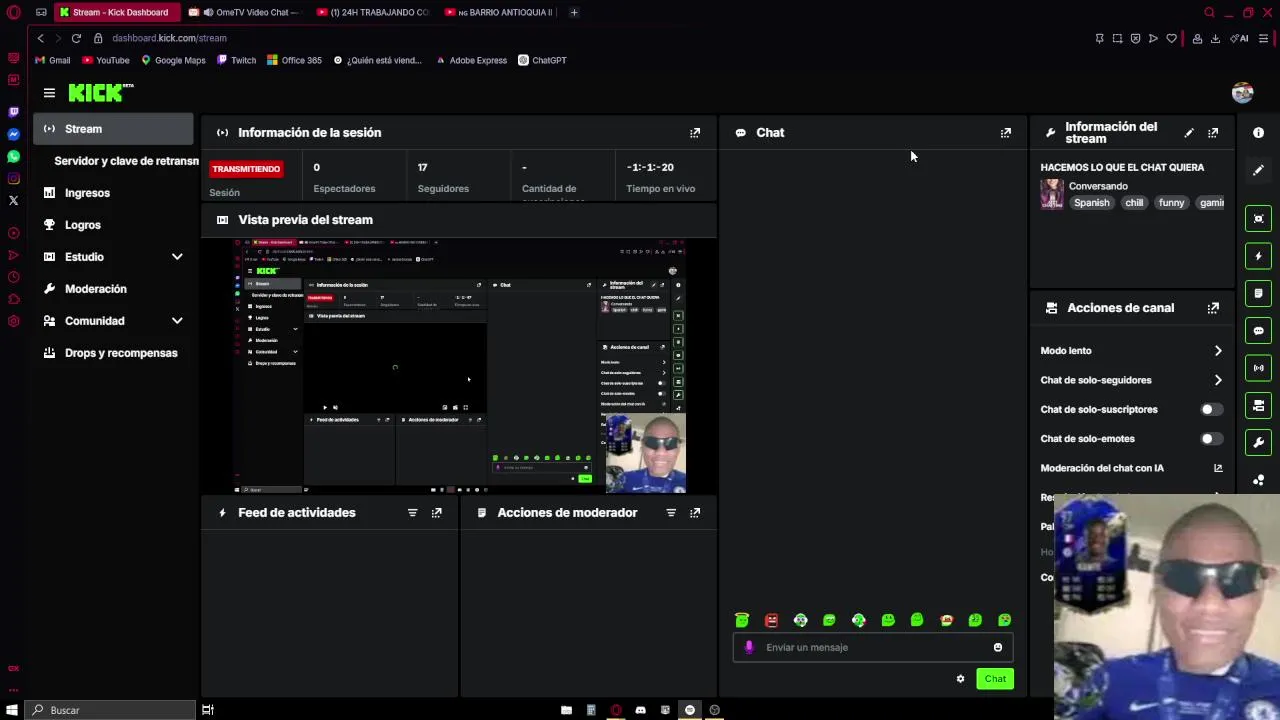Insert the red angry emote
Image resolution: width=1280 pixels, height=720 pixels.
771,620
